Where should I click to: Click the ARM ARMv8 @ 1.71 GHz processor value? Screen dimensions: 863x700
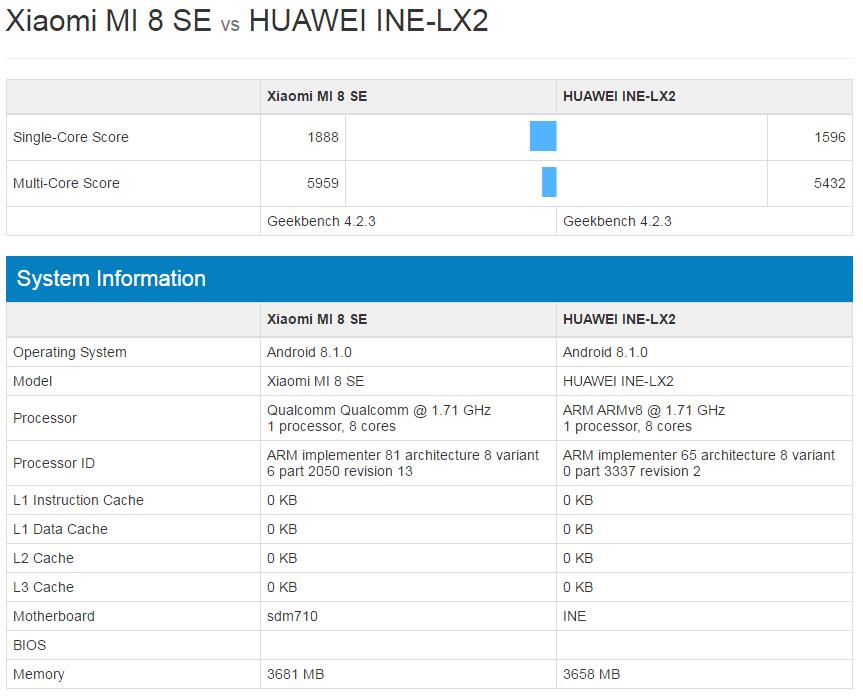(644, 418)
